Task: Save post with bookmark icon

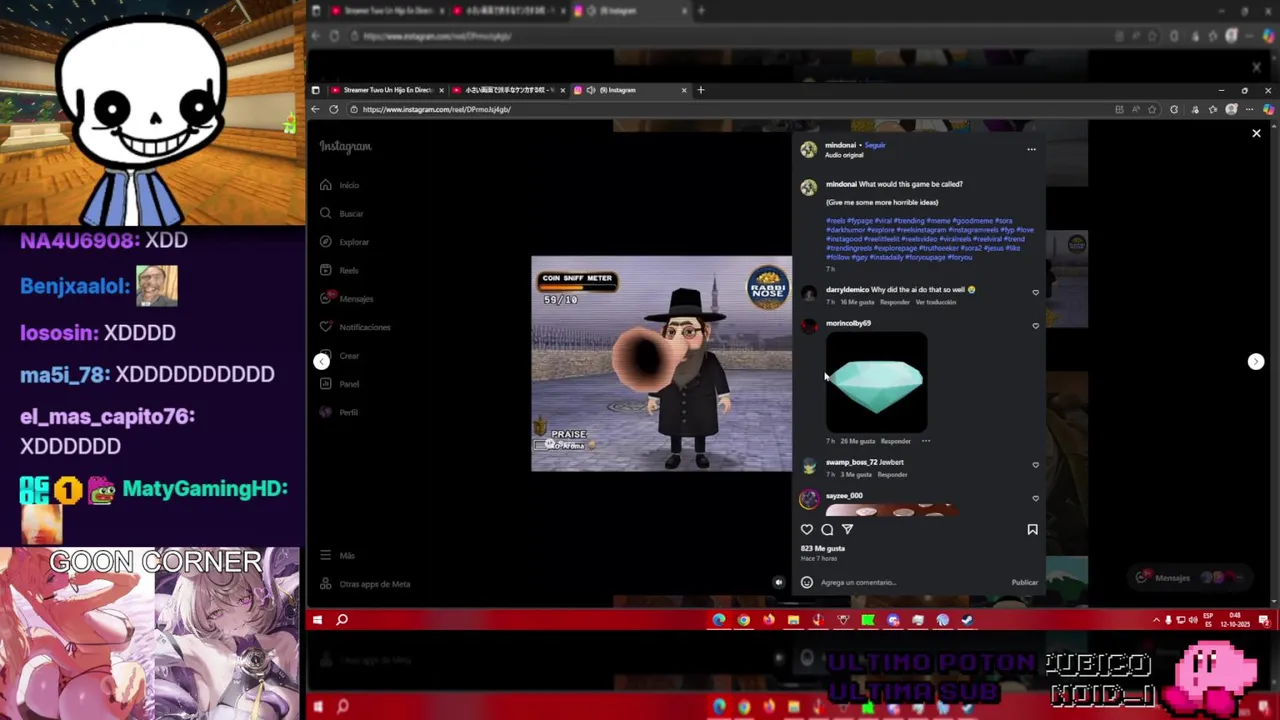Action: click(x=1032, y=529)
